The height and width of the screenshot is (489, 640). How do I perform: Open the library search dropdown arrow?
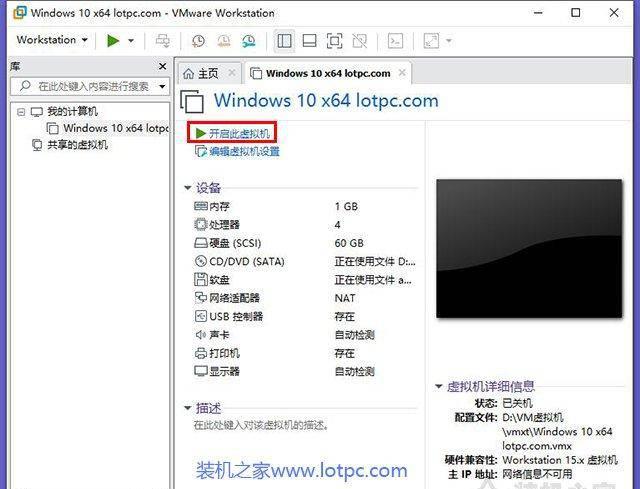click(162, 87)
